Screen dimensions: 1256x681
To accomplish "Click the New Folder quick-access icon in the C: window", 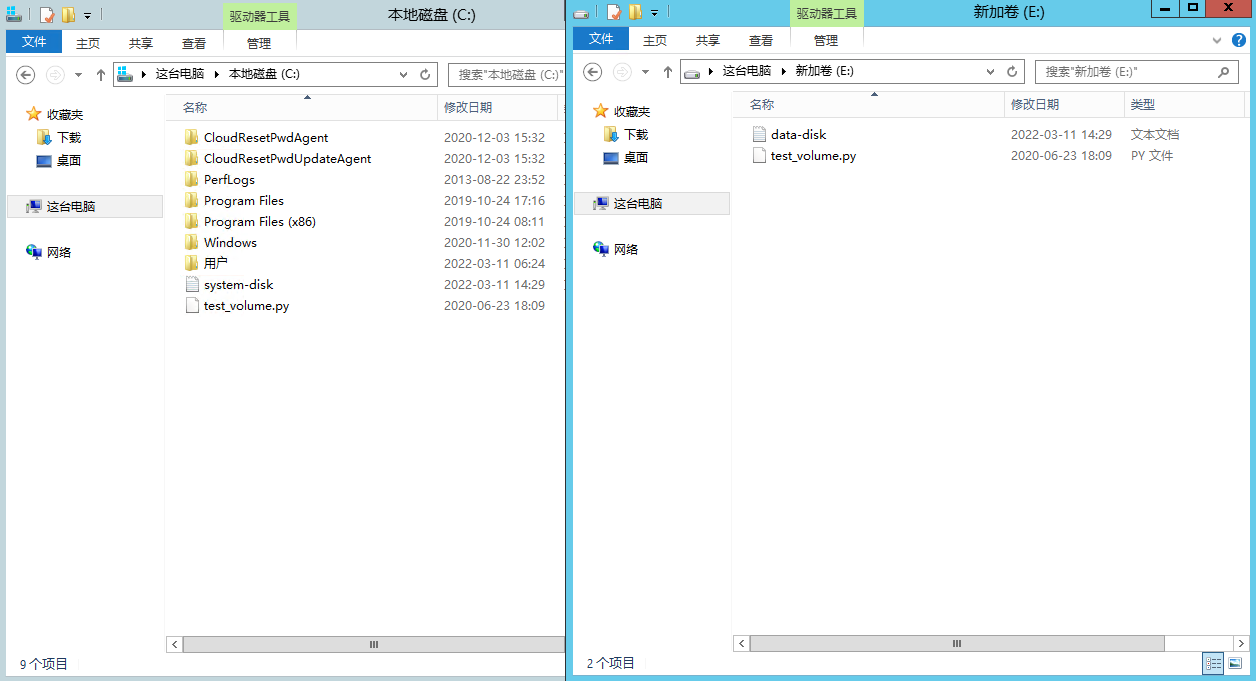I will coord(68,15).
